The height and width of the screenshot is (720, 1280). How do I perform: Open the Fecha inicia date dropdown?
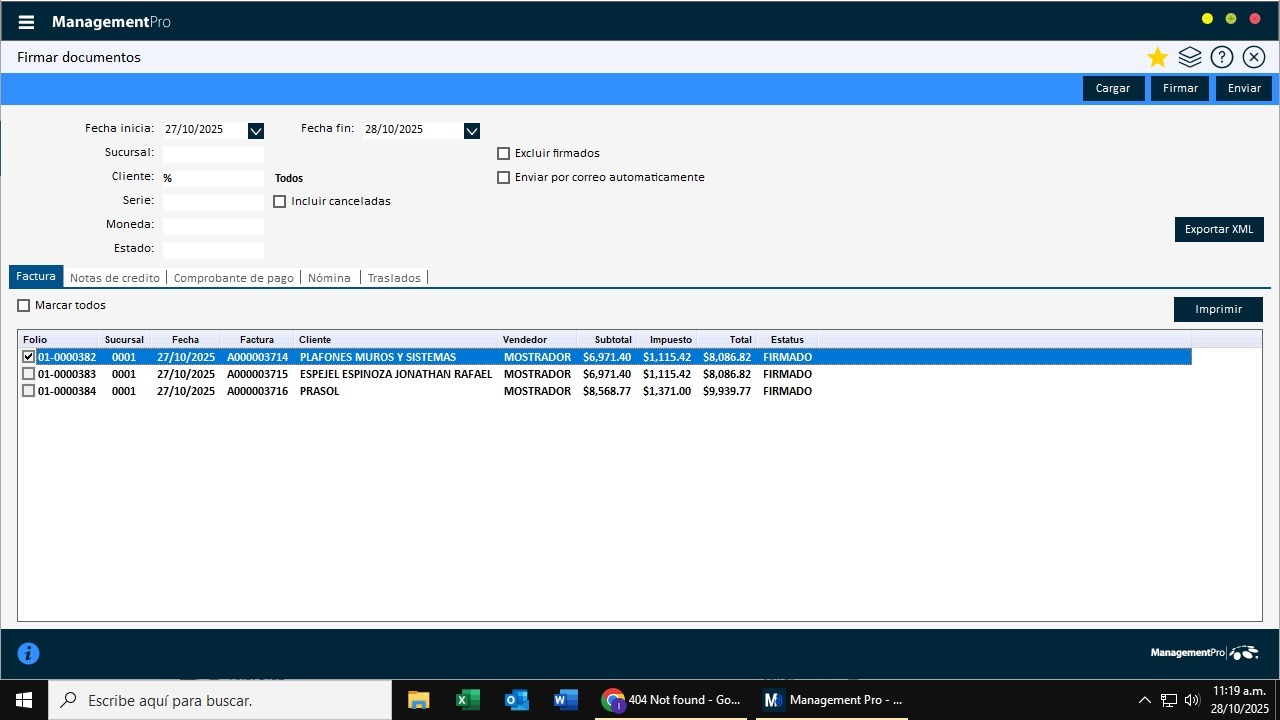256,130
